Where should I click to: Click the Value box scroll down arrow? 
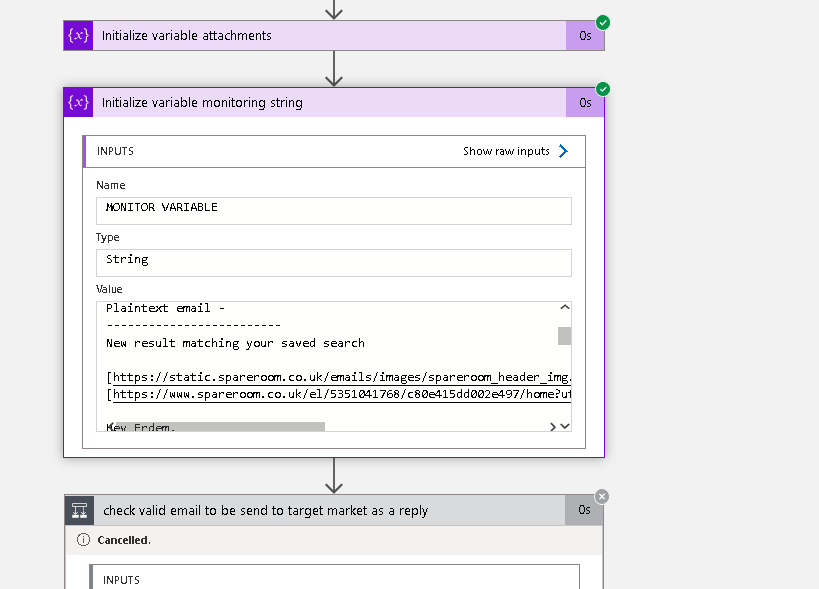565,427
